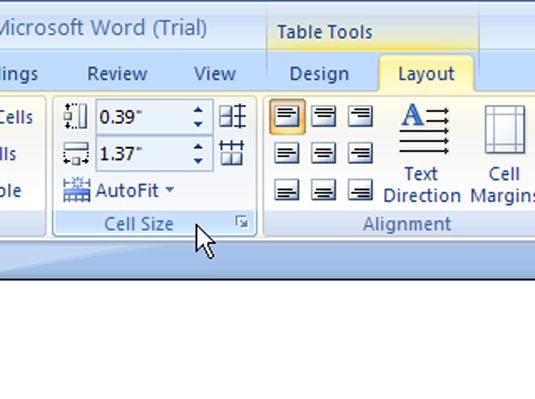The image size is (535, 399).
Task: Select Align Top Right alignment
Action: [x=360, y=116]
